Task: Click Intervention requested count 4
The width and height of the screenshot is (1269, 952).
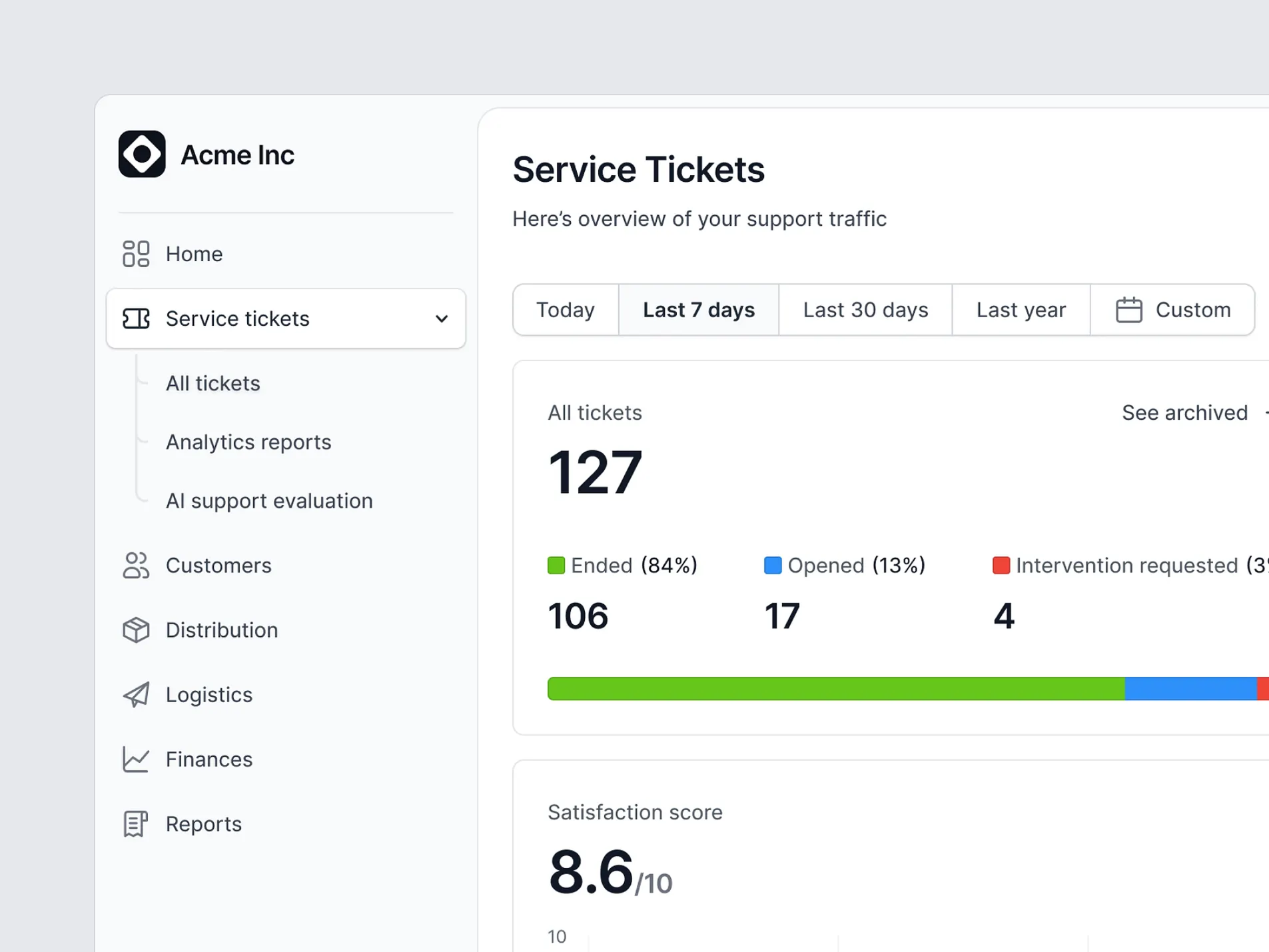Action: [x=1004, y=616]
